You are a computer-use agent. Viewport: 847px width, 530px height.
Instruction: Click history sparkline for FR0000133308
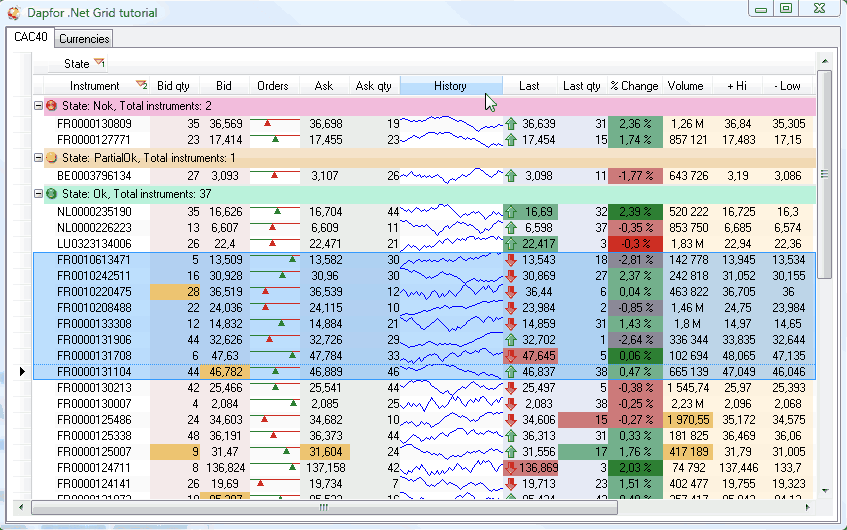click(452, 324)
